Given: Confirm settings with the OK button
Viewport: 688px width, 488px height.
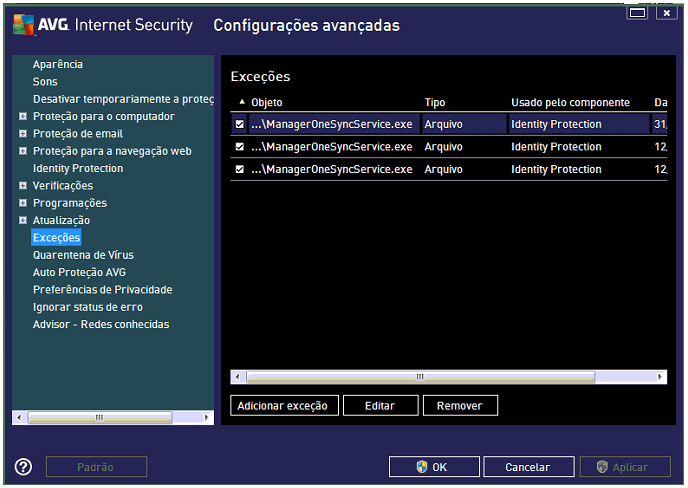Looking at the screenshot, I should [x=434, y=467].
